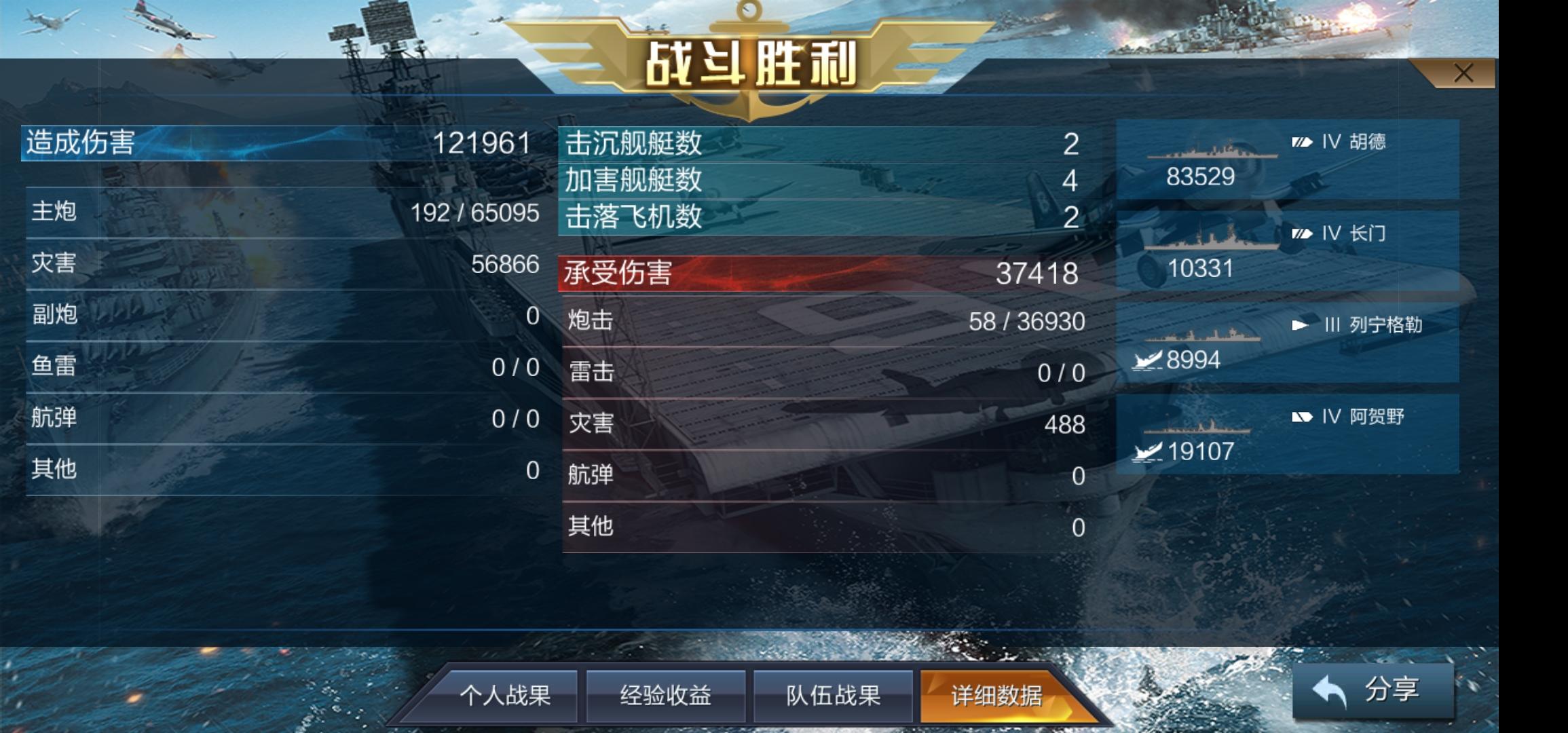Screen dimensions: 1568x733
Task: Select the 详细数据 tab
Action: point(996,695)
